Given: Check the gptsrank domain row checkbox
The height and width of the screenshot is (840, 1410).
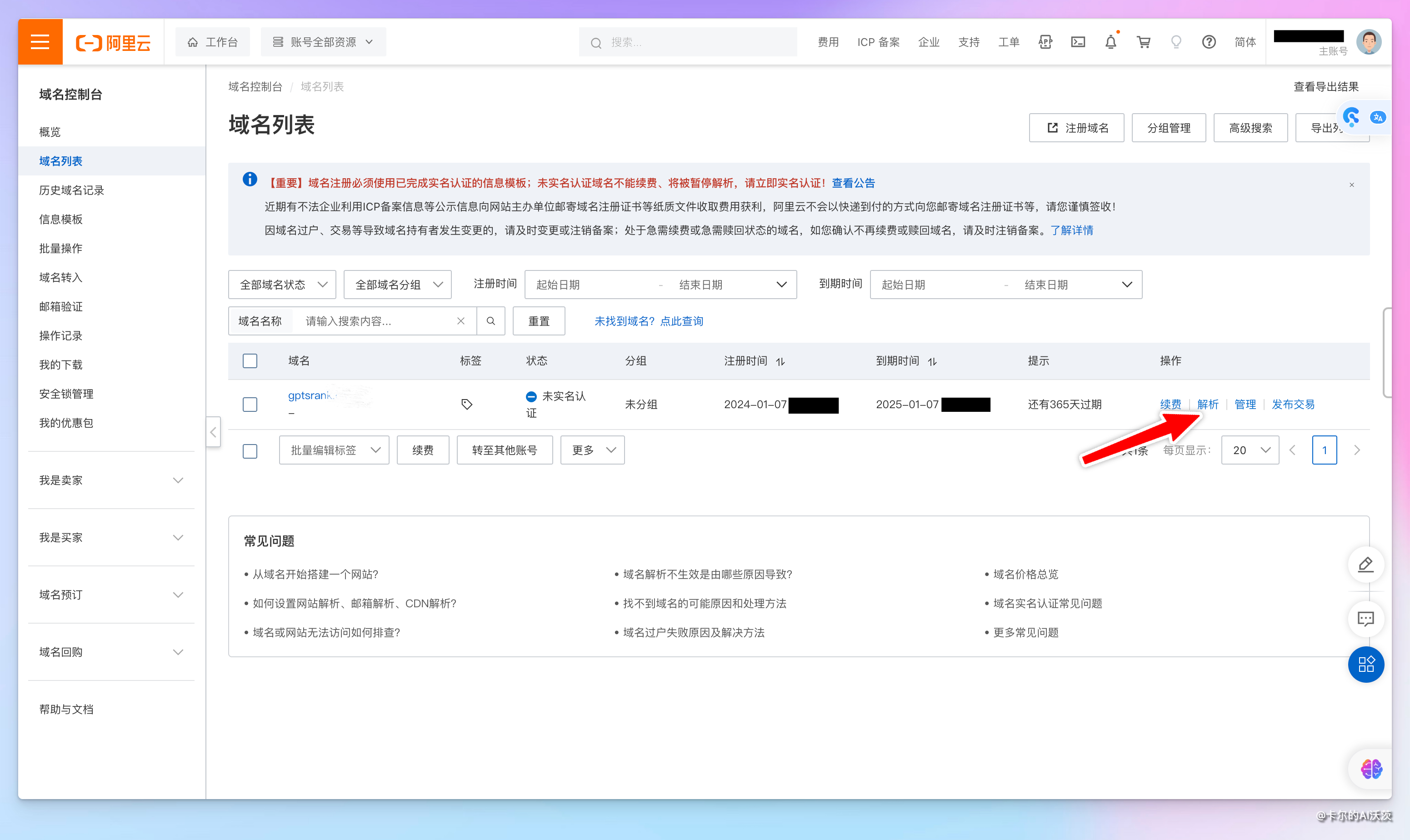Looking at the screenshot, I should [250, 404].
